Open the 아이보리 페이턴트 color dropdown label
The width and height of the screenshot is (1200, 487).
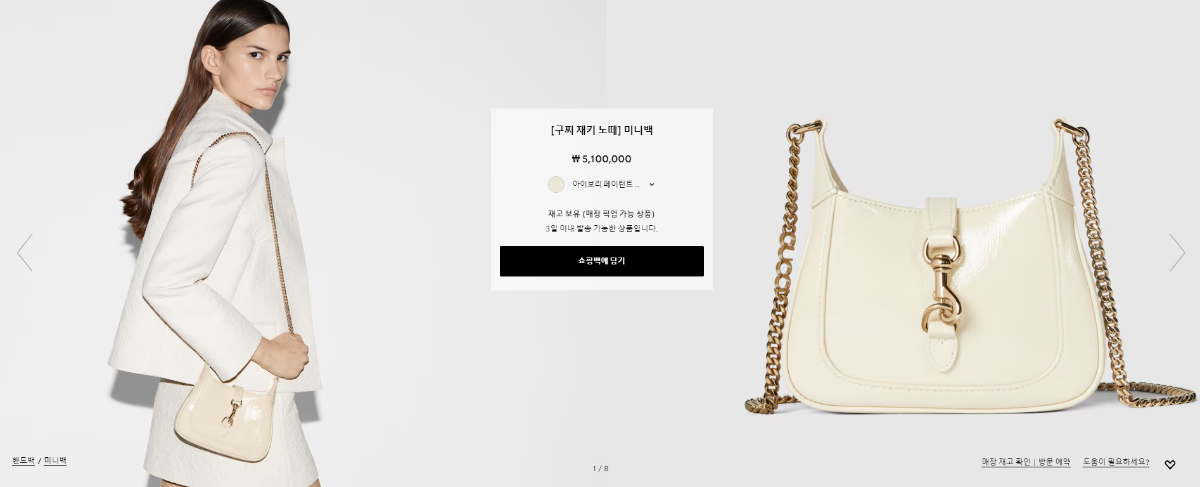point(606,184)
